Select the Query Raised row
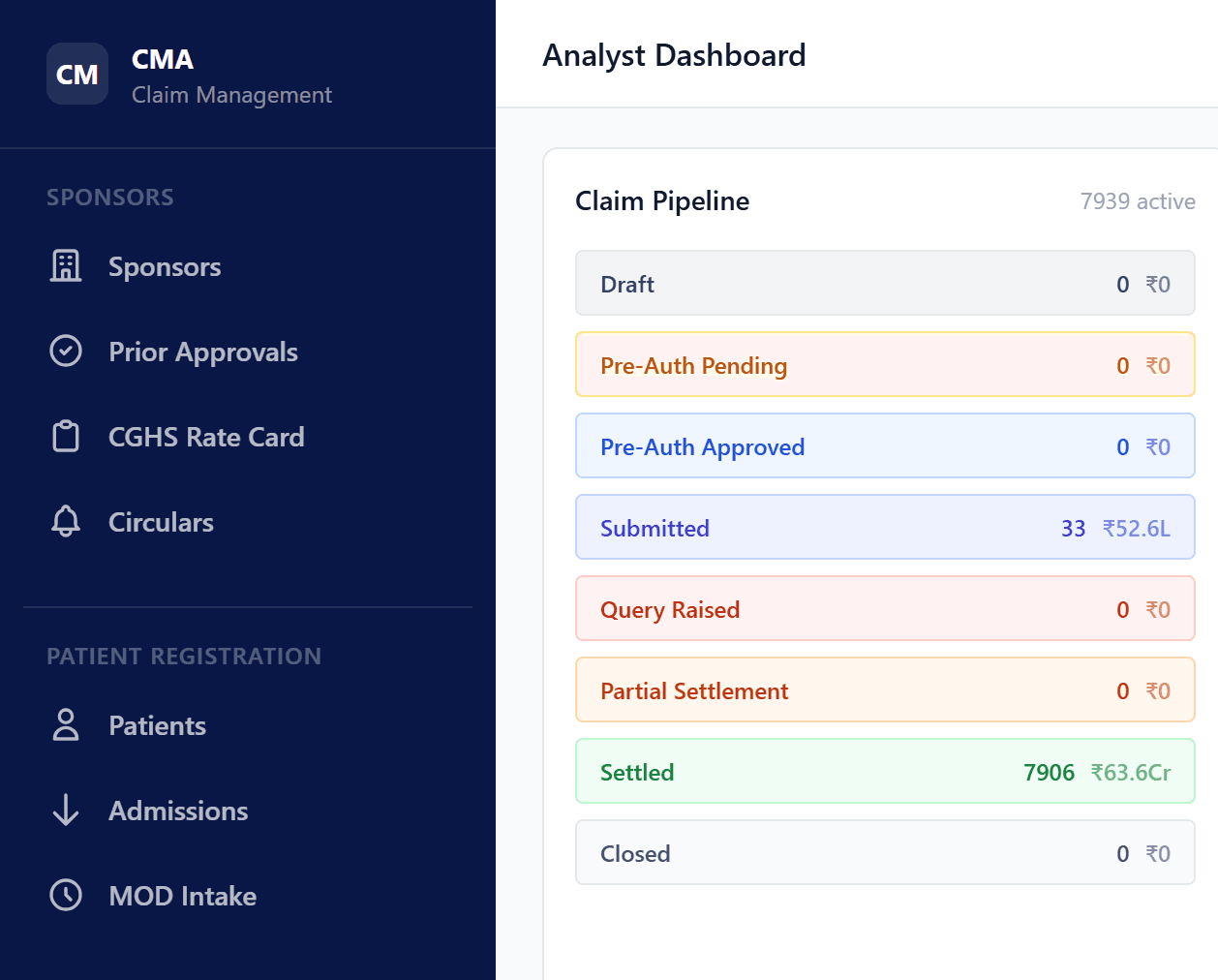The image size is (1218, 980). [x=885, y=609]
